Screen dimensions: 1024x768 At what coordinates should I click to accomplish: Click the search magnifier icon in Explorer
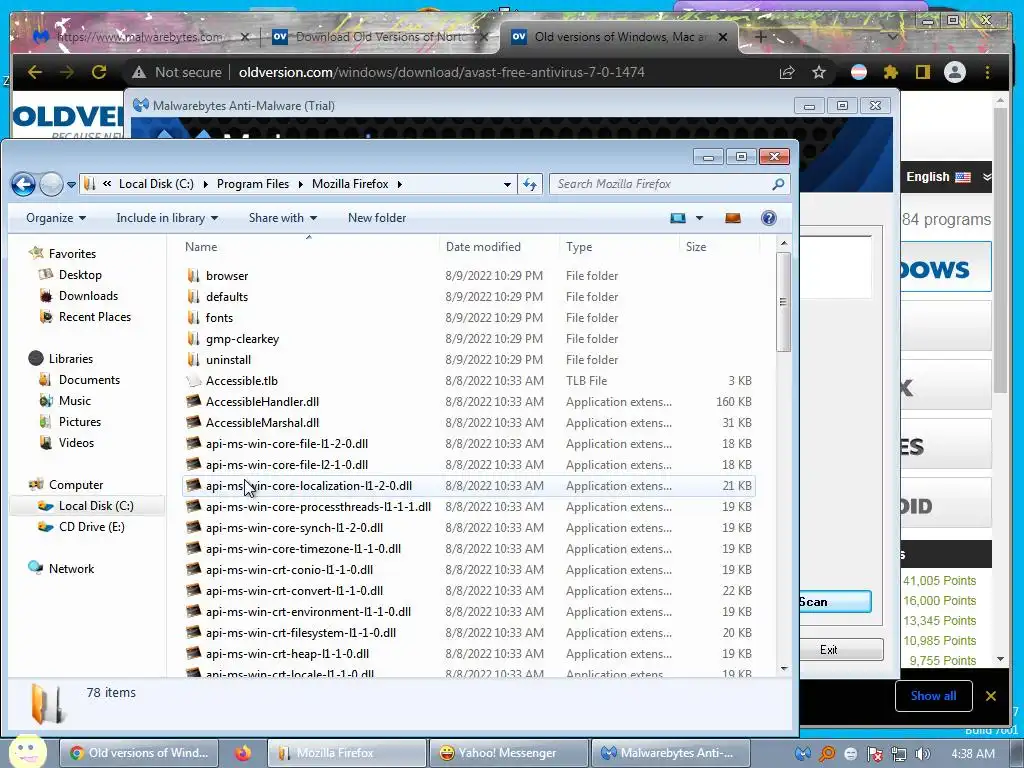tap(778, 185)
